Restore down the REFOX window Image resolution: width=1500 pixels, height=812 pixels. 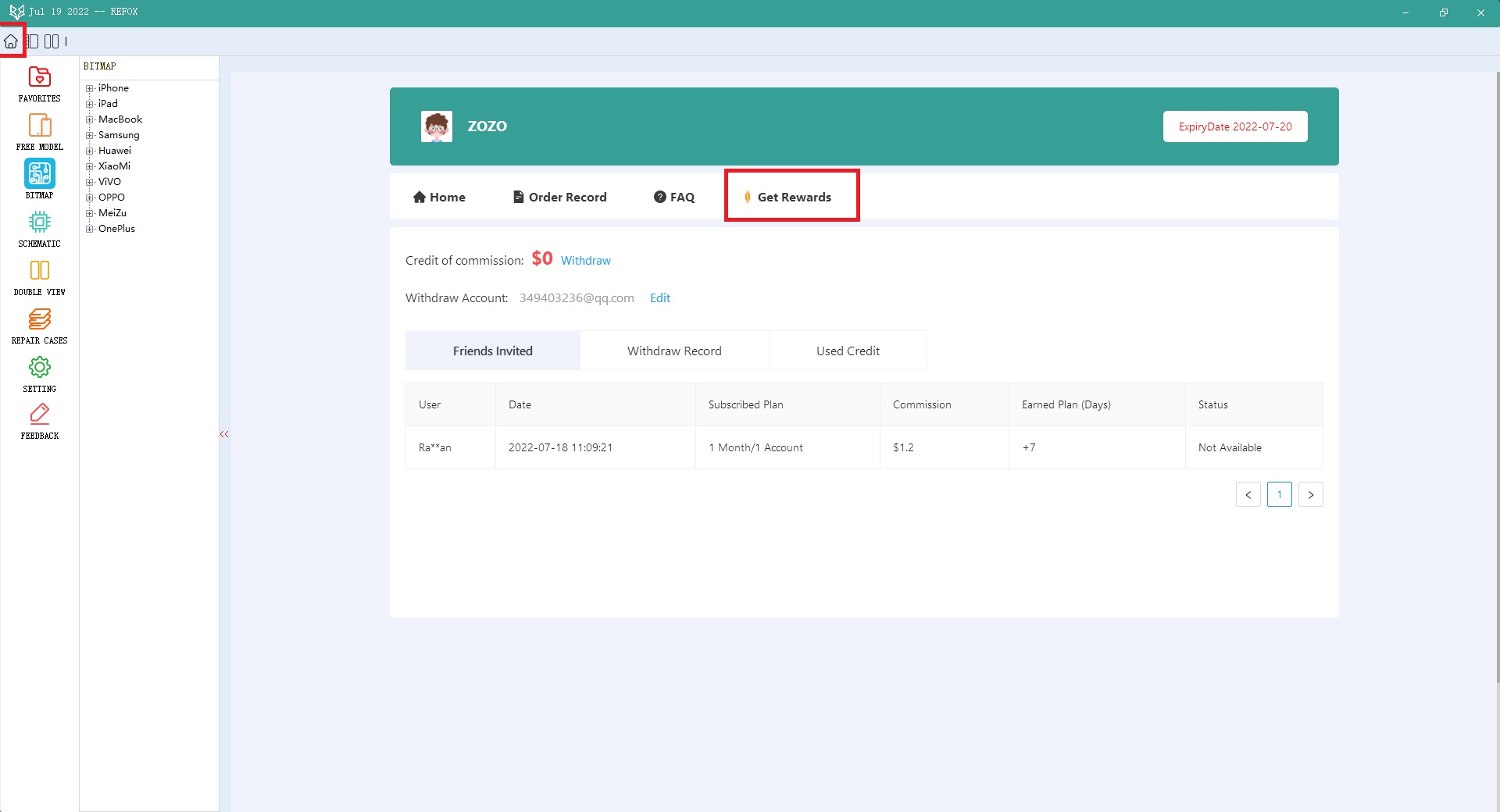[x=1443, y=12]
